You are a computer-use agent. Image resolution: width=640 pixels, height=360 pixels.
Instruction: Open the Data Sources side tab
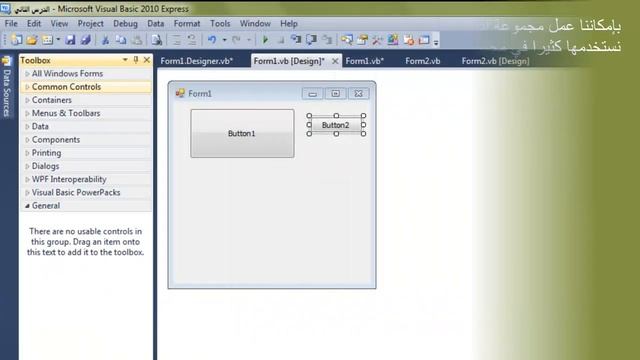point(7,88)
